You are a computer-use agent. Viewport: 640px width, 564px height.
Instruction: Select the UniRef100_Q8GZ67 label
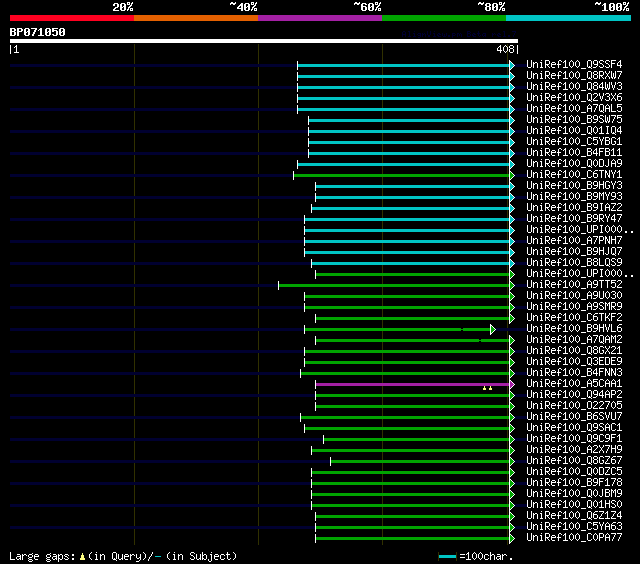574,461
